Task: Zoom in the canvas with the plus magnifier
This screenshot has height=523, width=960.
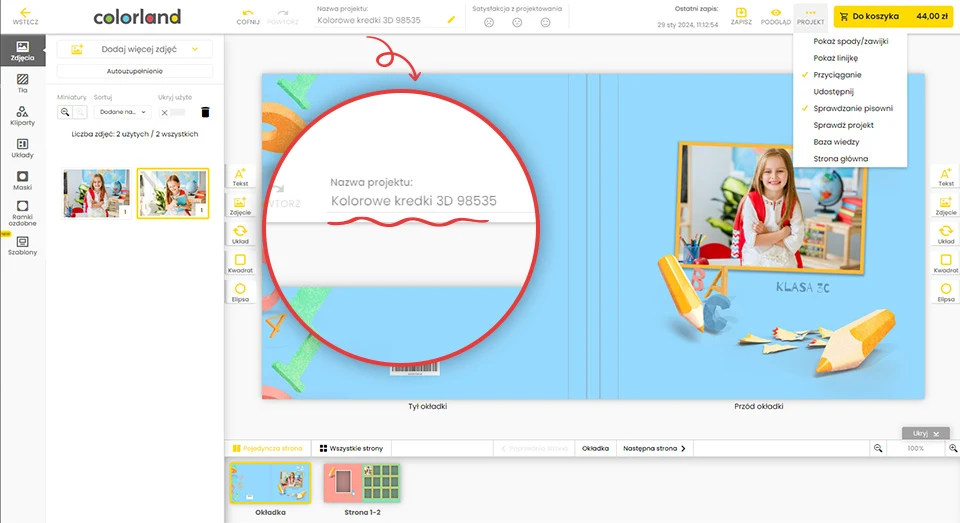Action: pyautogui.click(x=953, y=448)
